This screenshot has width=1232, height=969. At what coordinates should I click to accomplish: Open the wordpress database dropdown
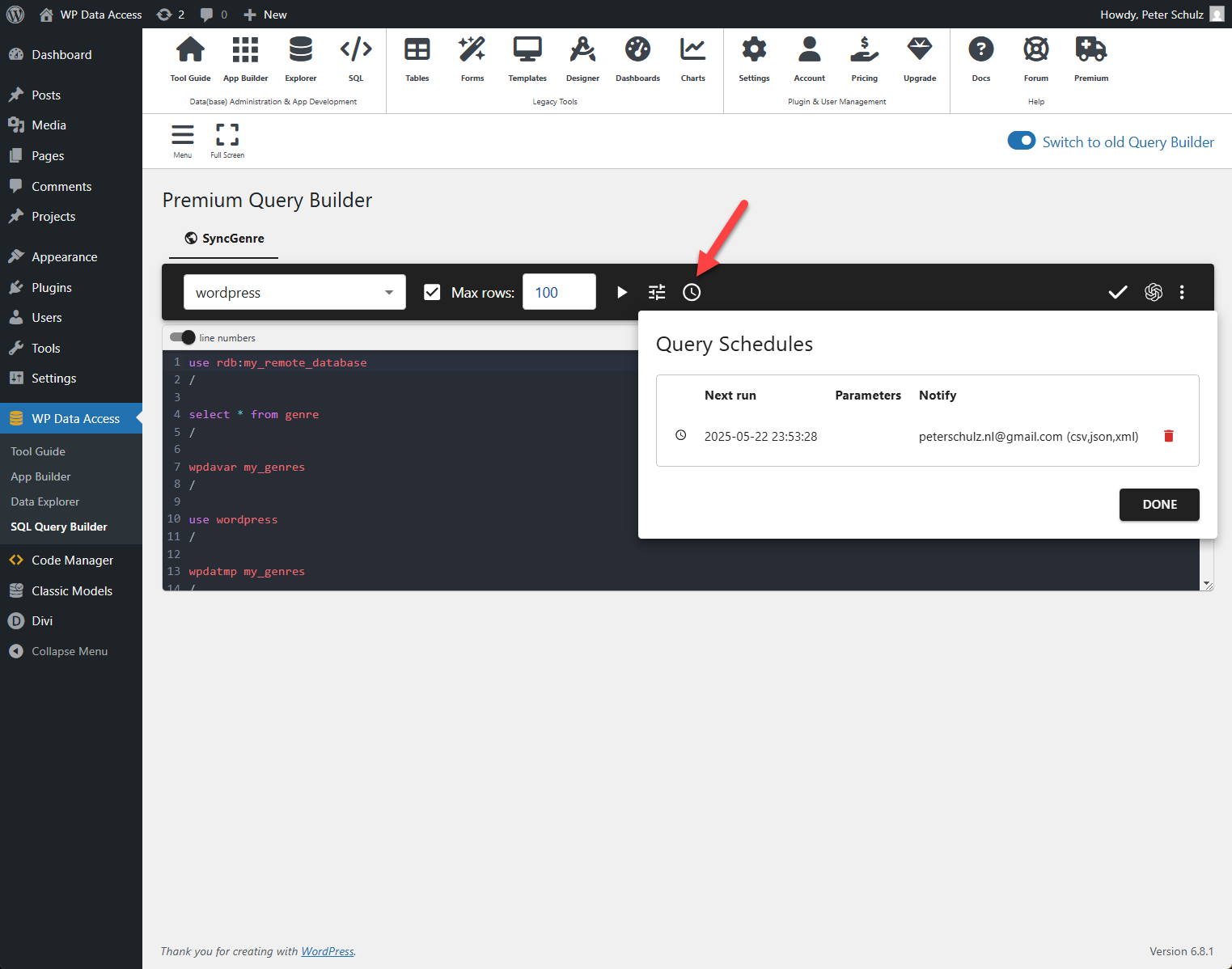(x=294, y=292)
